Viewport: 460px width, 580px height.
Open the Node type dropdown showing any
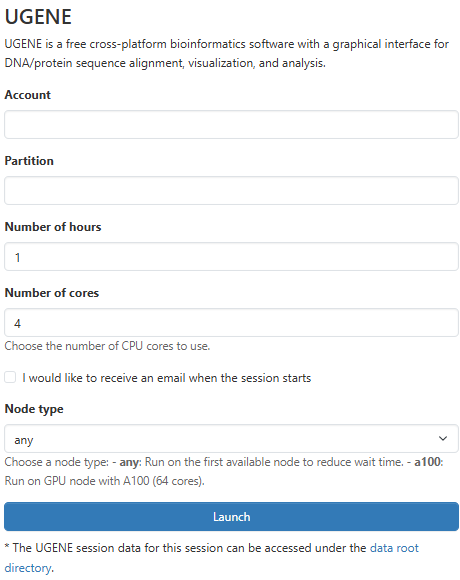pyautogui.click(x=231, y=439)
